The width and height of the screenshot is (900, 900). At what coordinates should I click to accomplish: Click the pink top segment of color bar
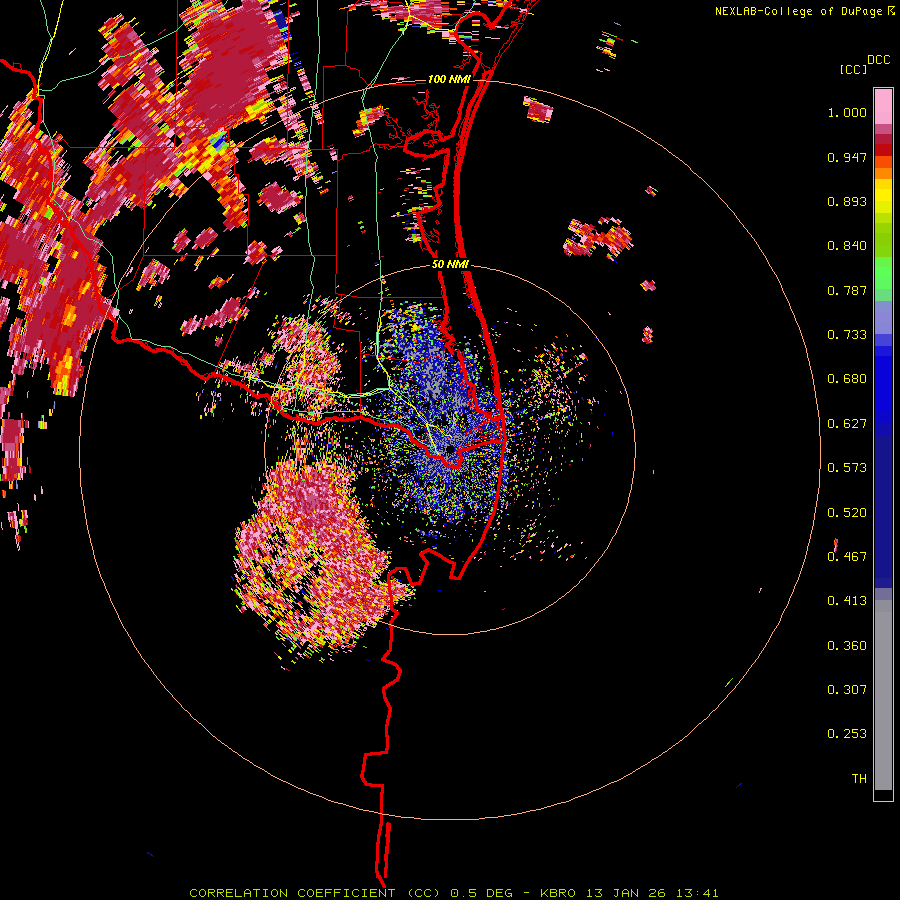[x=883, y=107]
